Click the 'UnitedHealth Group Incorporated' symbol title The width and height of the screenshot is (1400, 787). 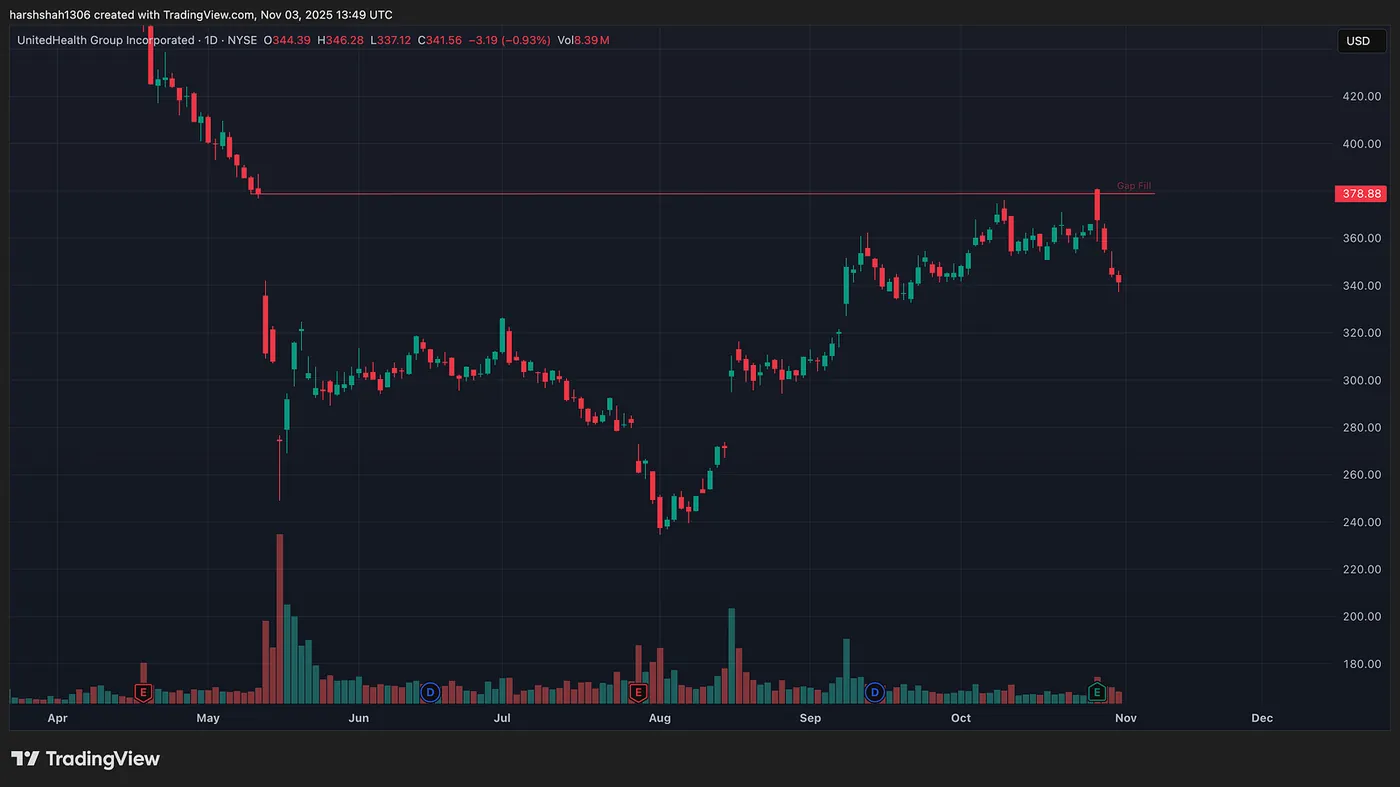tap(105, 40)
